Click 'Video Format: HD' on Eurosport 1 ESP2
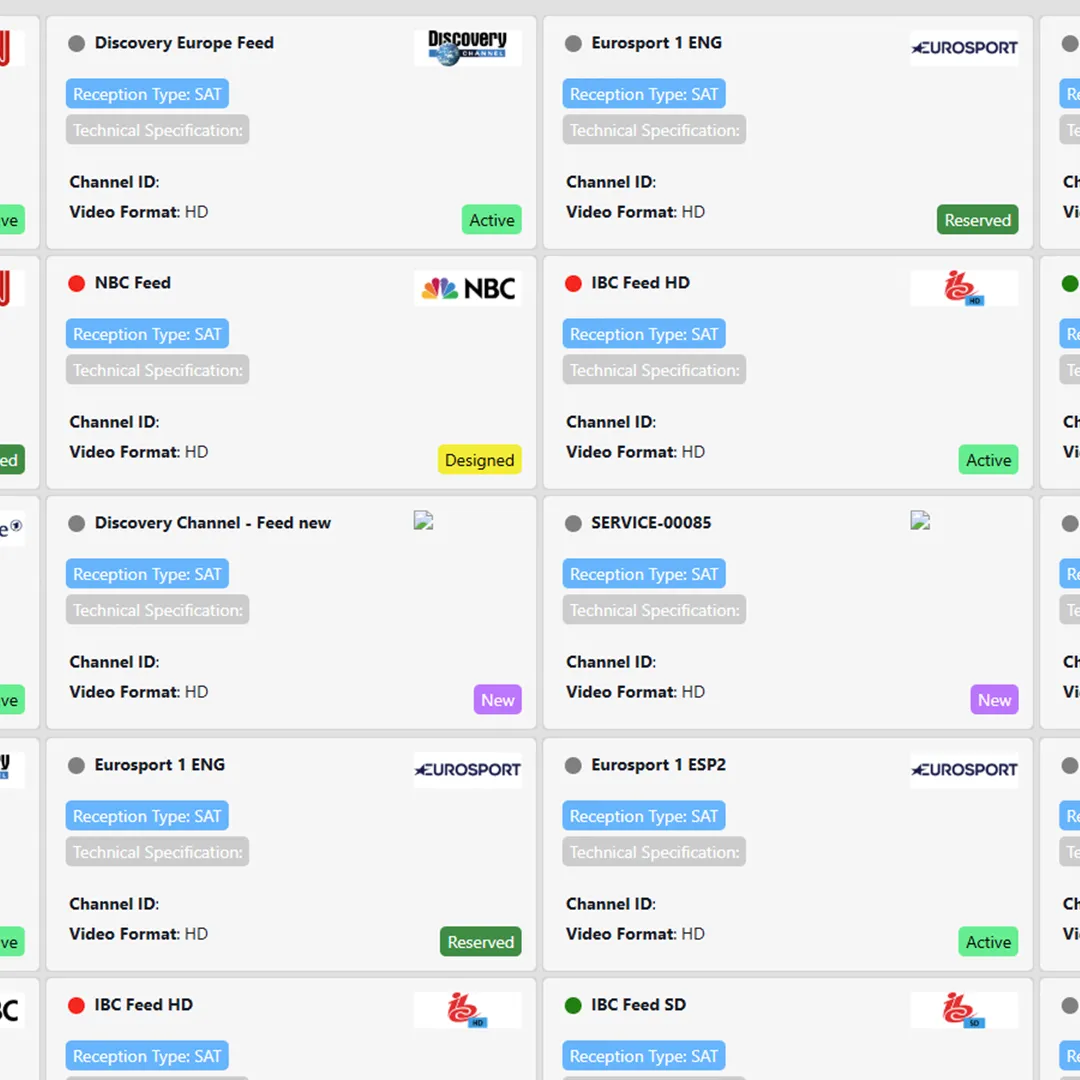This screenshot has height=1080, width=1080. coord(635,933)
